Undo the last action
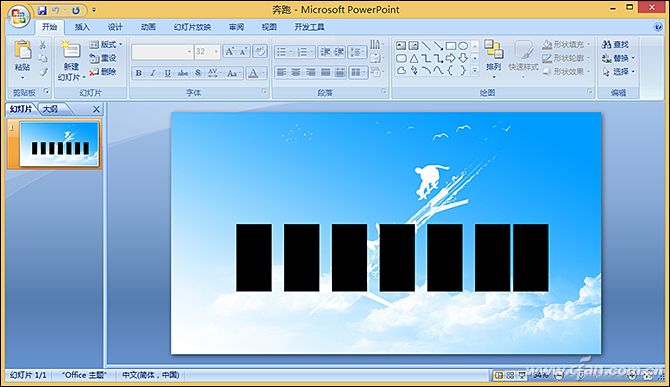Screen dimensions: 670x387 [x=56, y=10]
